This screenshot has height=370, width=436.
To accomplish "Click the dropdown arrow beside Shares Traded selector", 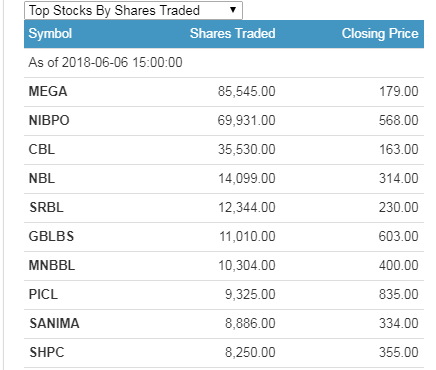I will pos(233,10).
